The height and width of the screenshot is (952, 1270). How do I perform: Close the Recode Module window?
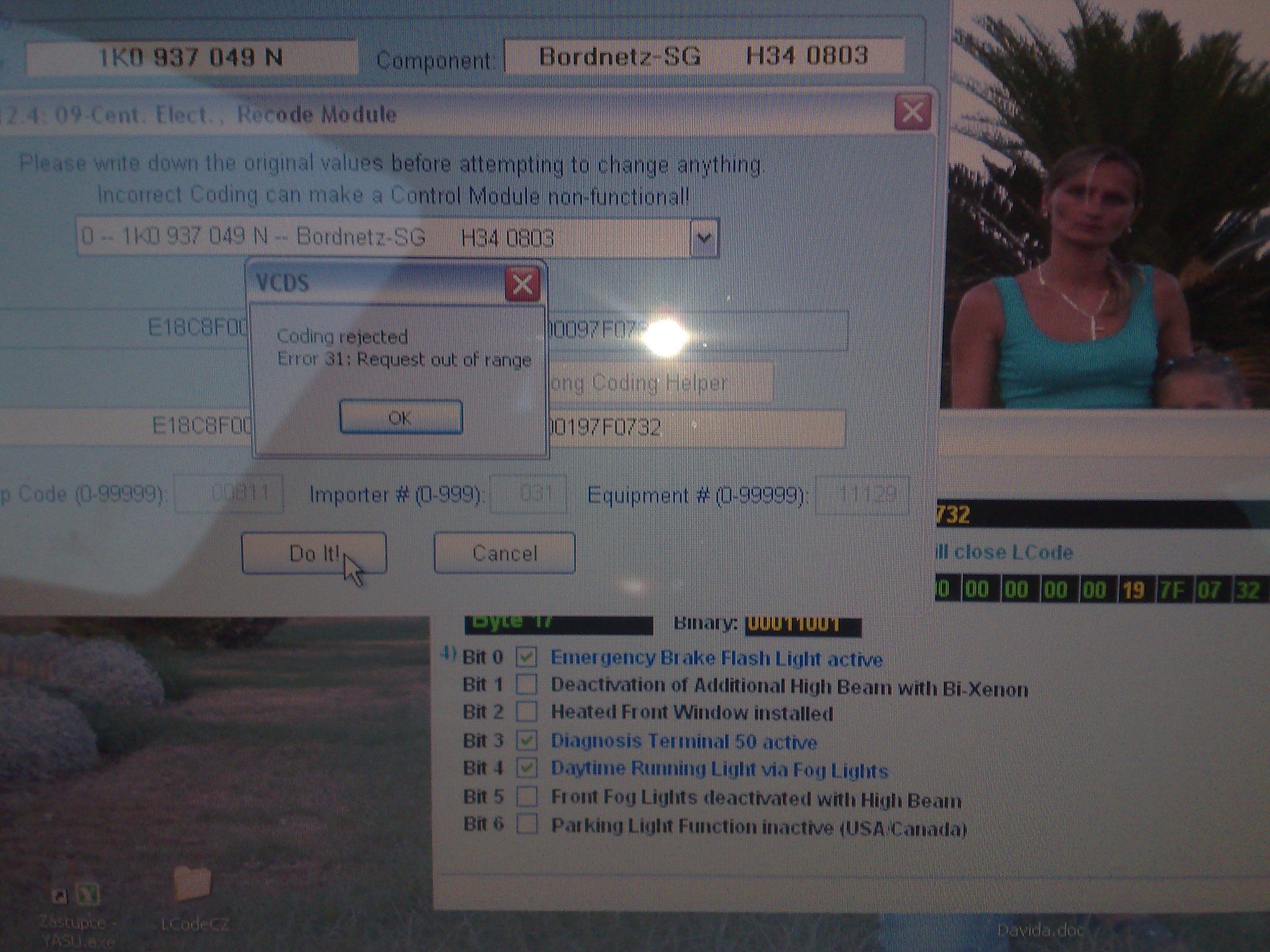(912, 112)
